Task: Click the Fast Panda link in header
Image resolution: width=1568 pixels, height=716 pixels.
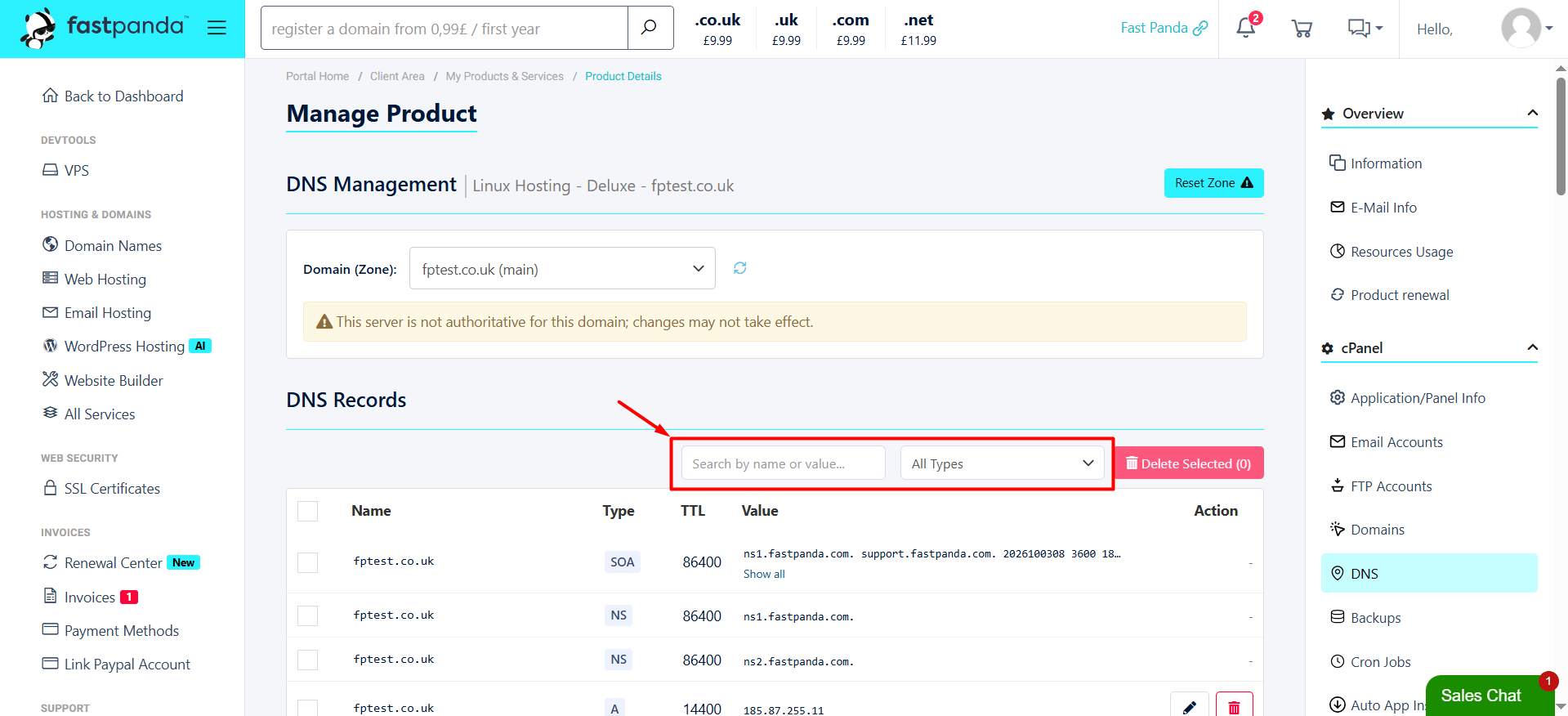Action: pyautogui.click(x=1164, y=28)
